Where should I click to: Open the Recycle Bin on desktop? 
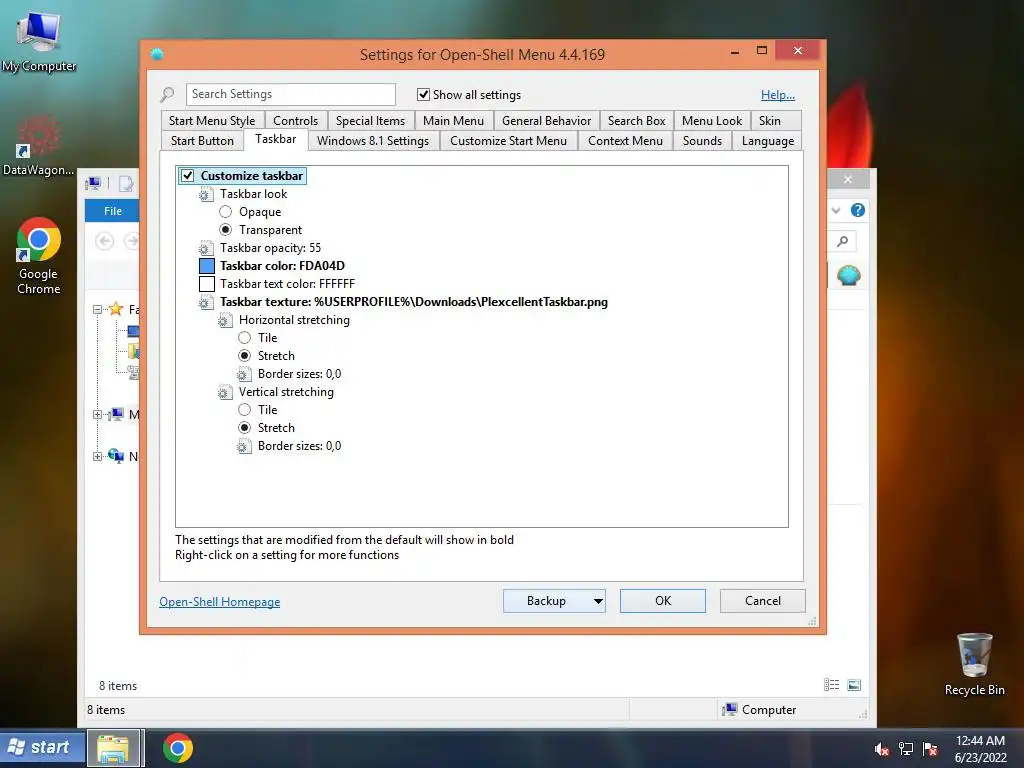(974, 664)
